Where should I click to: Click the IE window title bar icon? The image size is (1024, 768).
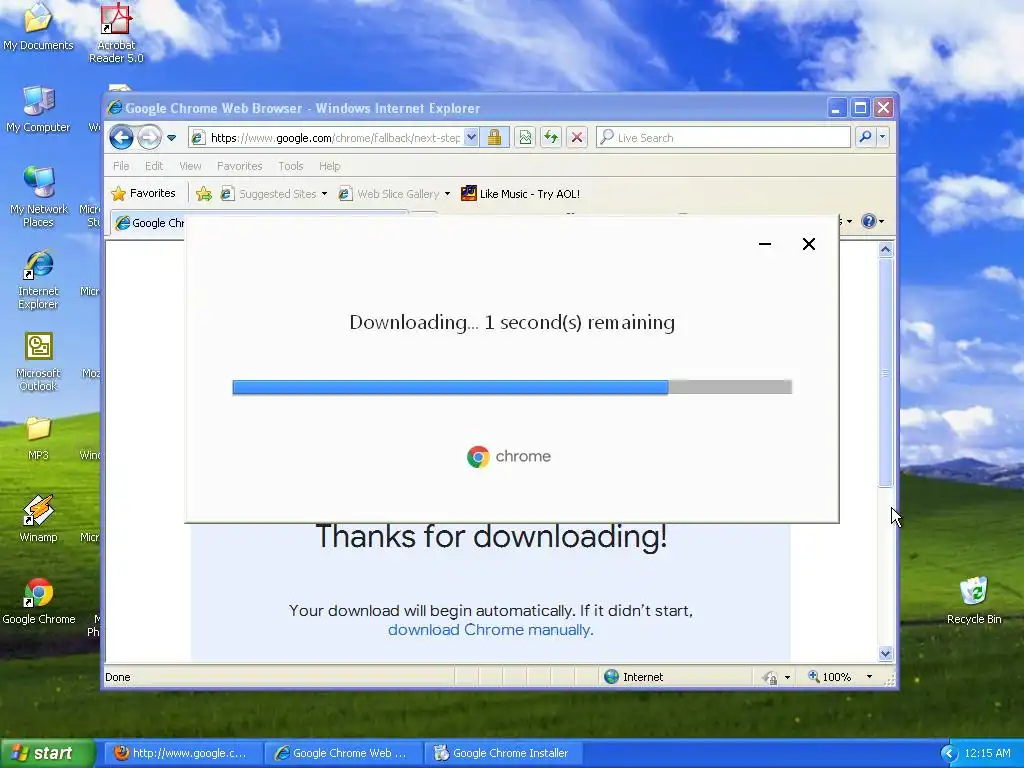pyautogui.click(x=115, y=108)
